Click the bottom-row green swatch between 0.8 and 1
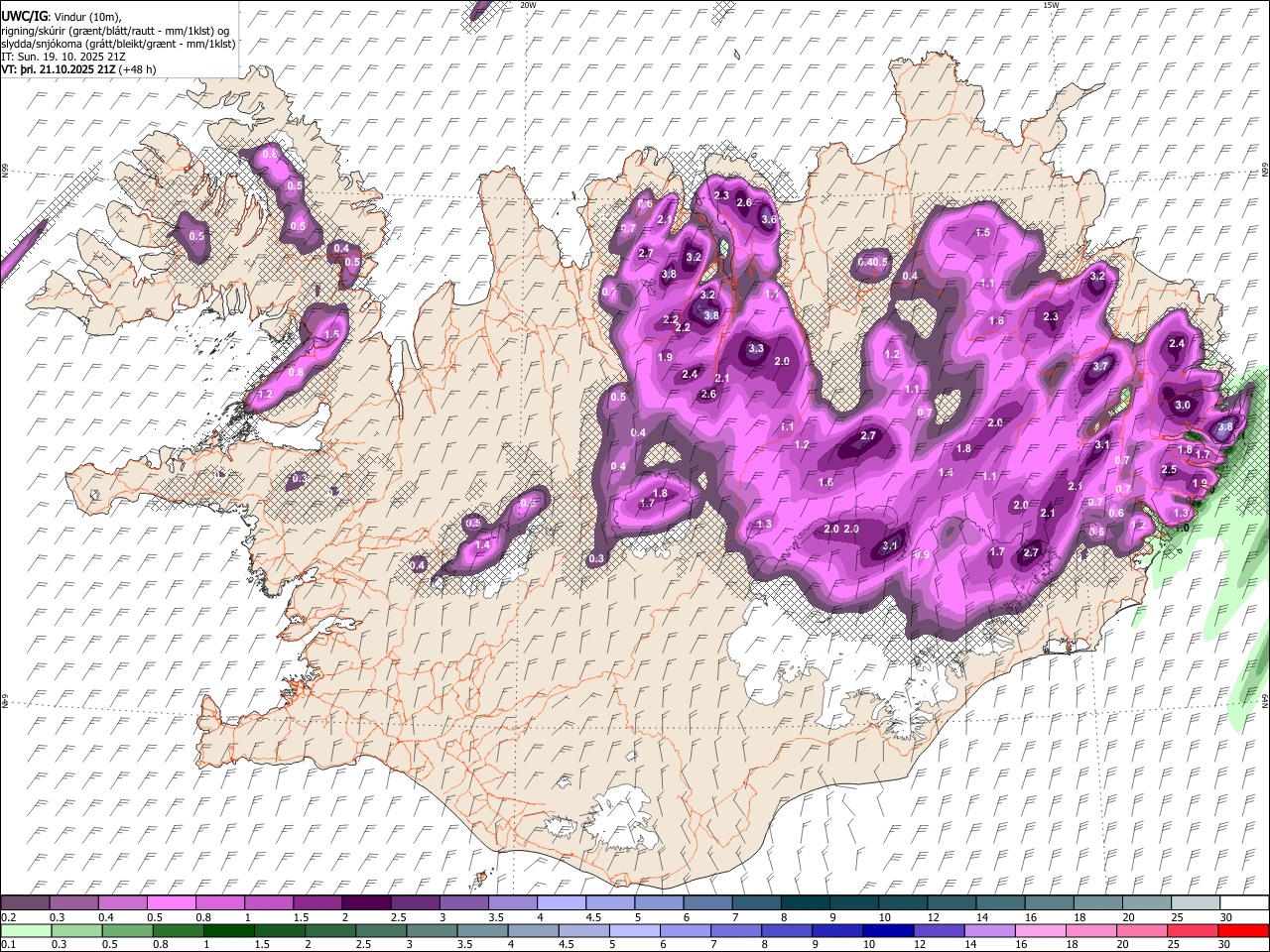The image size is (1270, 952). point(178,930)
